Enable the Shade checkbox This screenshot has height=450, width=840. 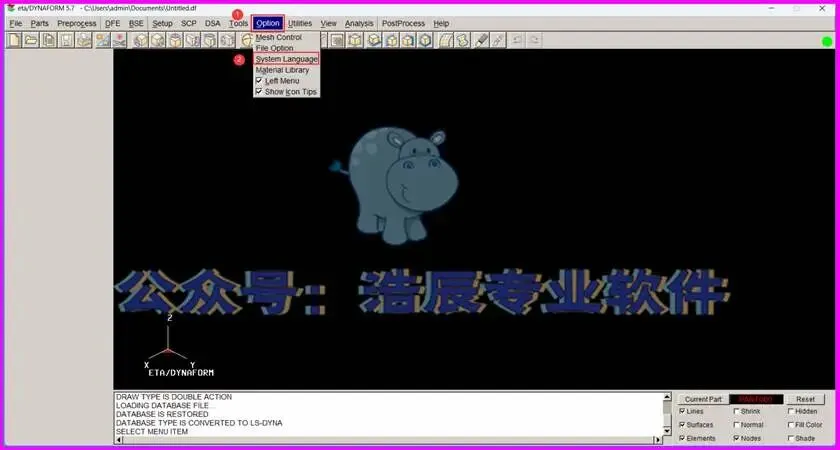coord(791,438)
